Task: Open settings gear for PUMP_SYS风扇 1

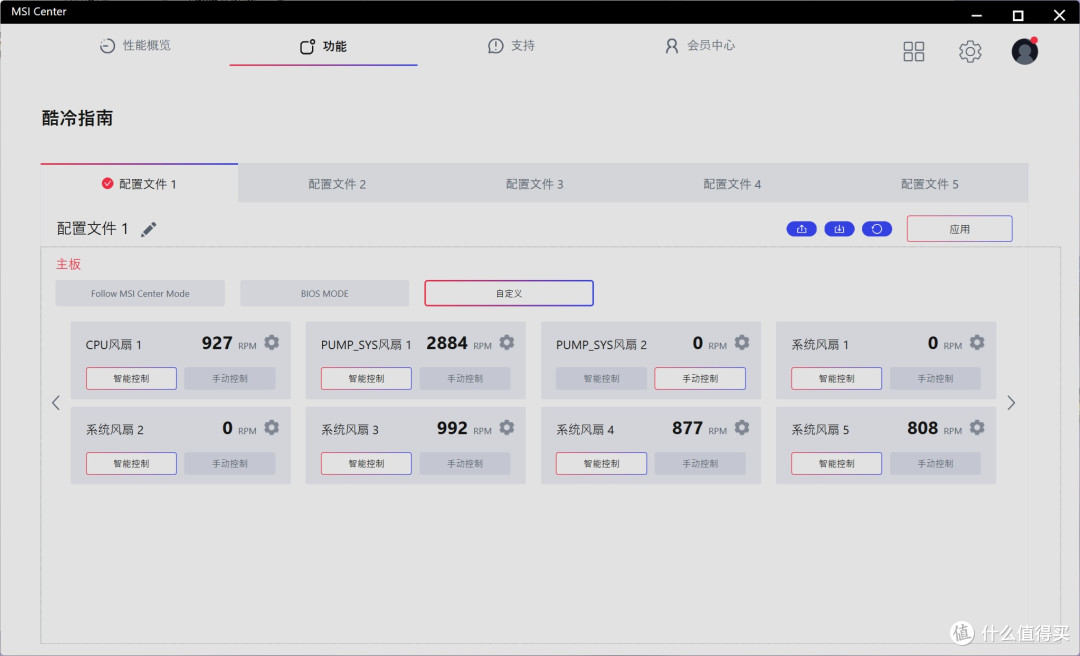Action: click(x=507, y=342)
